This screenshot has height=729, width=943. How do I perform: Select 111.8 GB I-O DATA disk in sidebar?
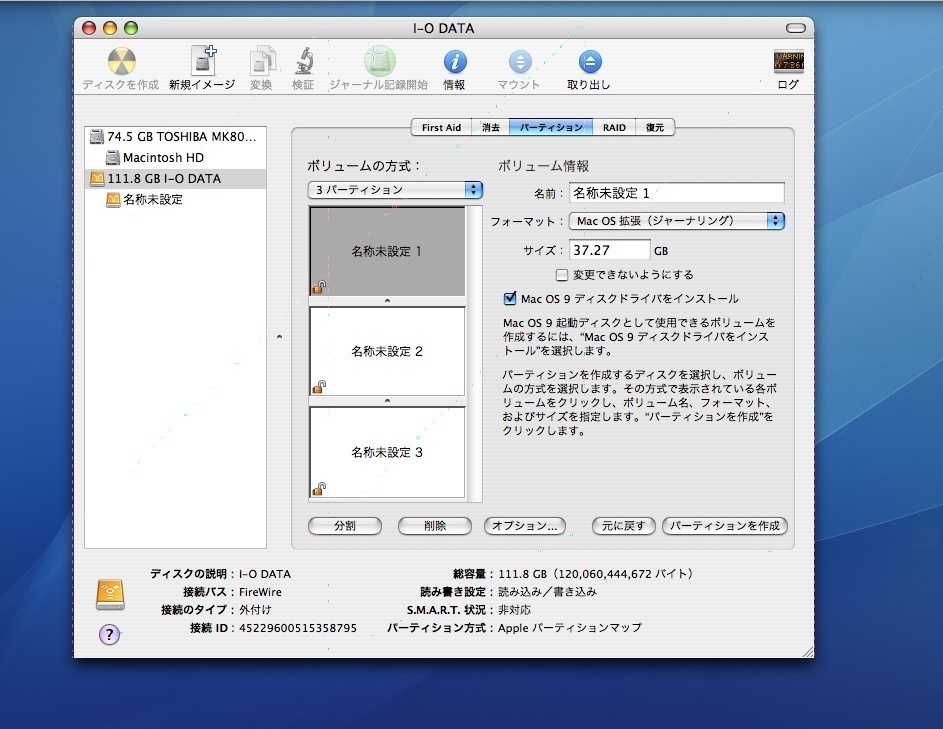tap(175, 179)
